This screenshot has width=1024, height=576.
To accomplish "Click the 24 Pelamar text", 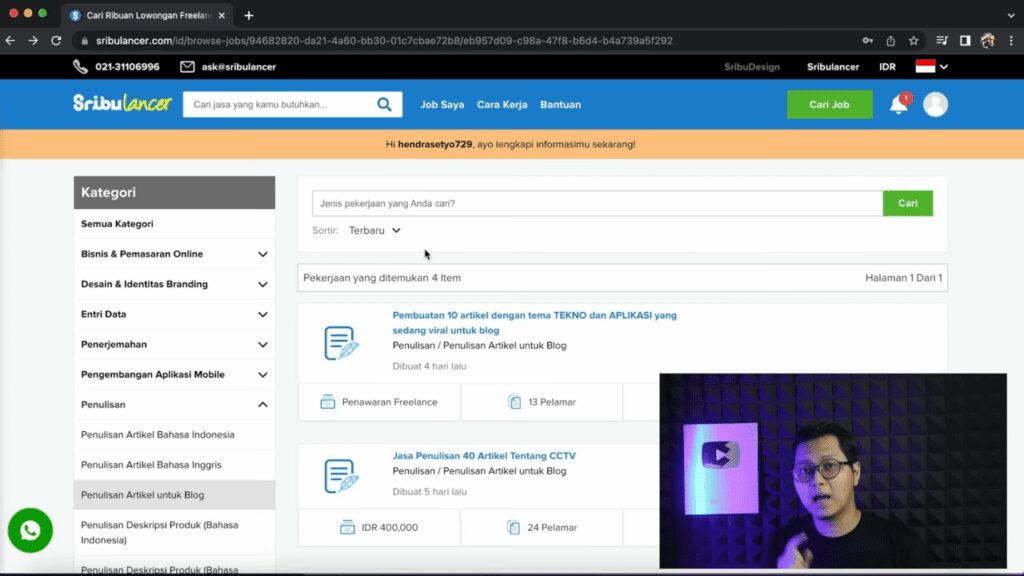I will tap(552, 527).
